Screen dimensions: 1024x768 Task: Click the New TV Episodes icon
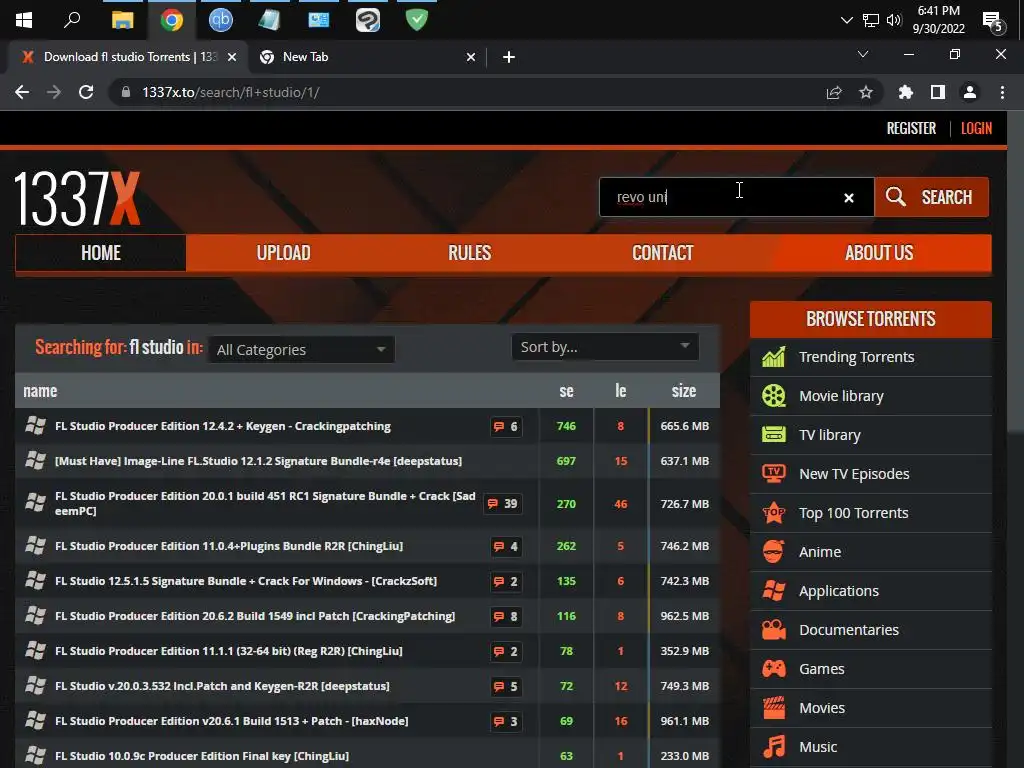(x=774, y=473)
